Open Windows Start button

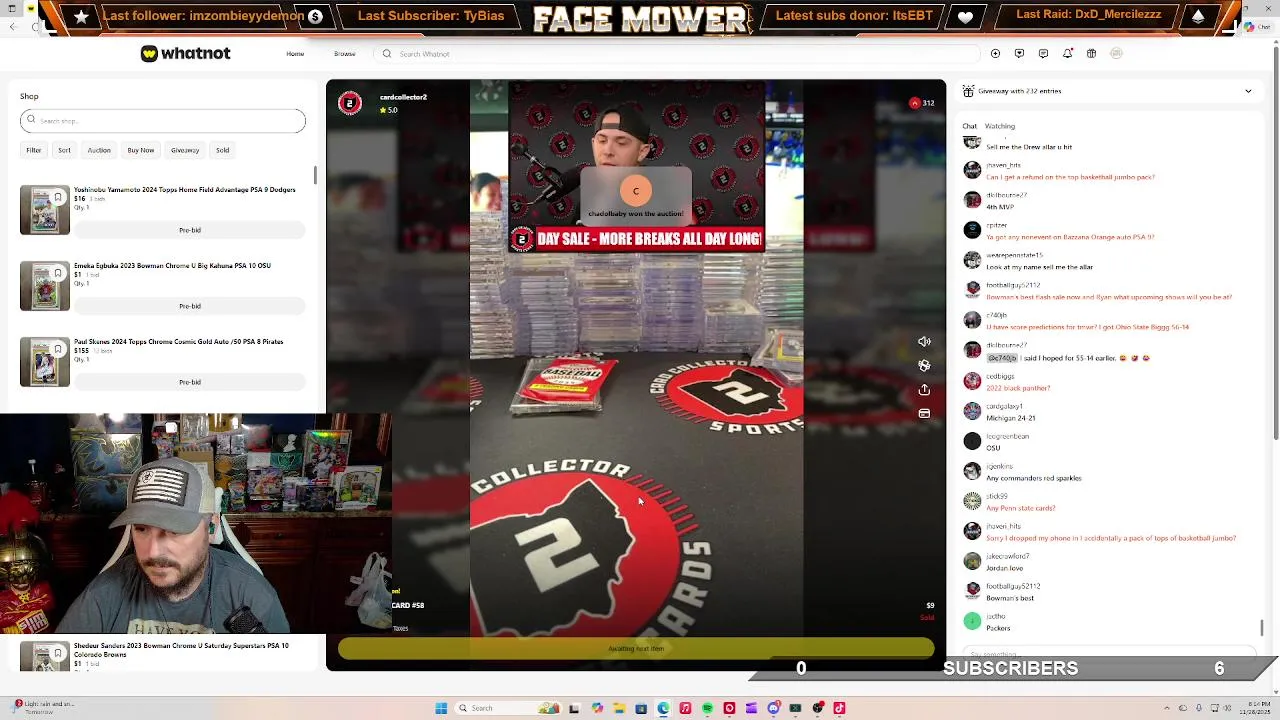click(x=441, y=708)
